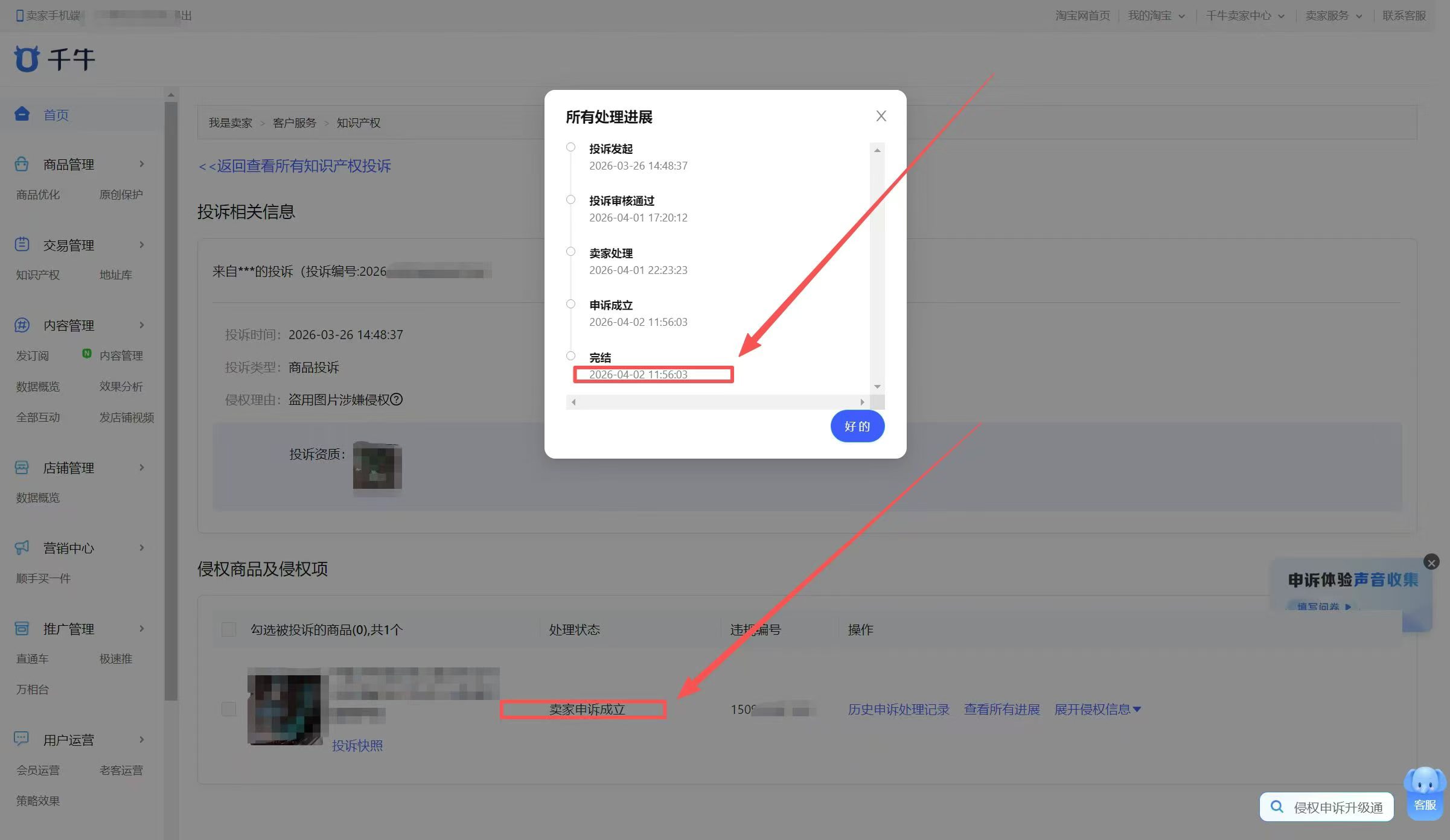Expand the 展开侵权信息 dropdown
Screen dimensions: 1450x840
pyautogui.click(x=1097, y=709)
